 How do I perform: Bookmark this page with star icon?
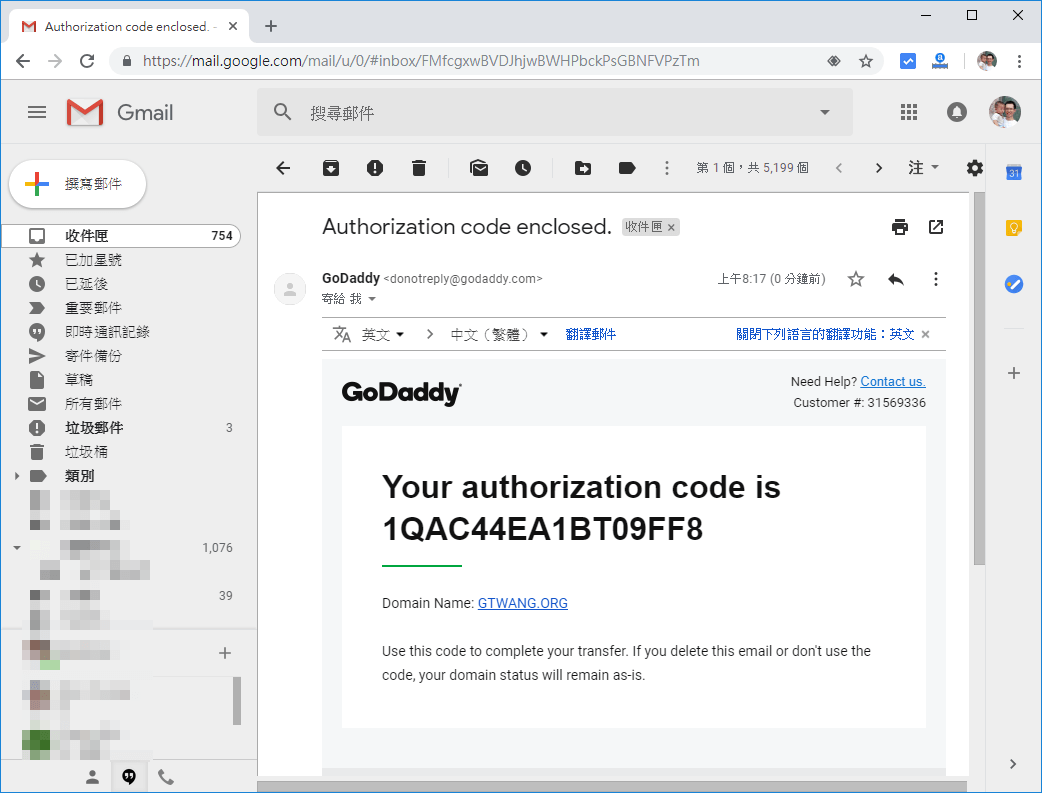pyautogui.click(x=866, y=61)
